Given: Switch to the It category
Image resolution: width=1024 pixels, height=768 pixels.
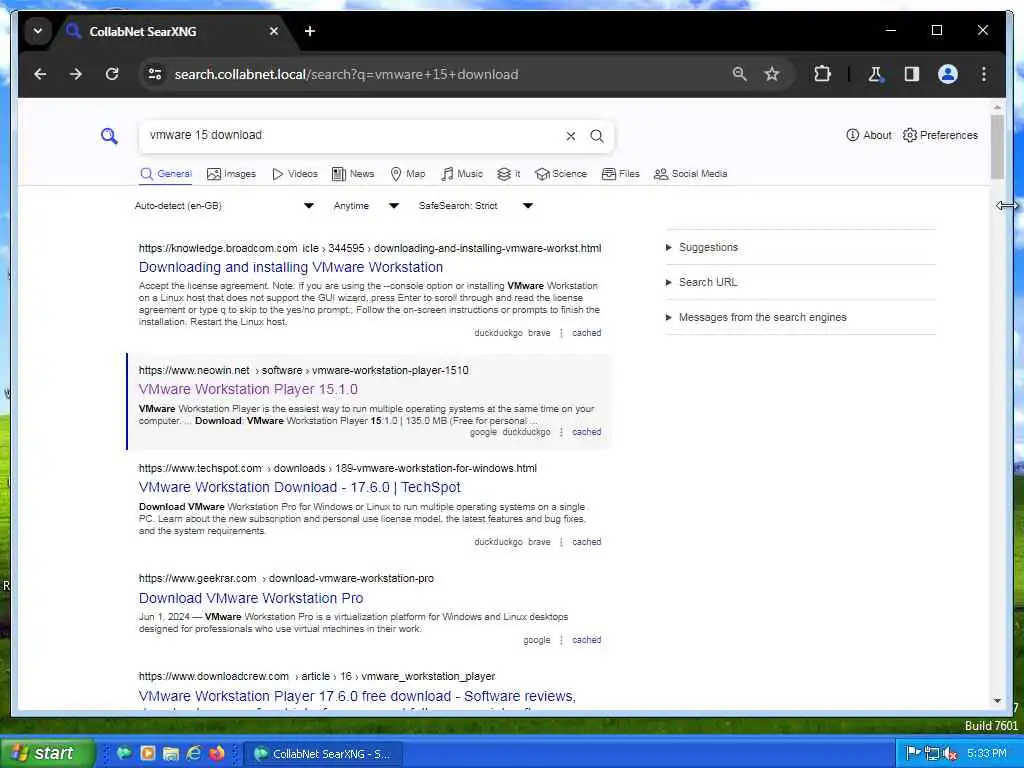Looking at the screenshot, I should pos(509,174).
